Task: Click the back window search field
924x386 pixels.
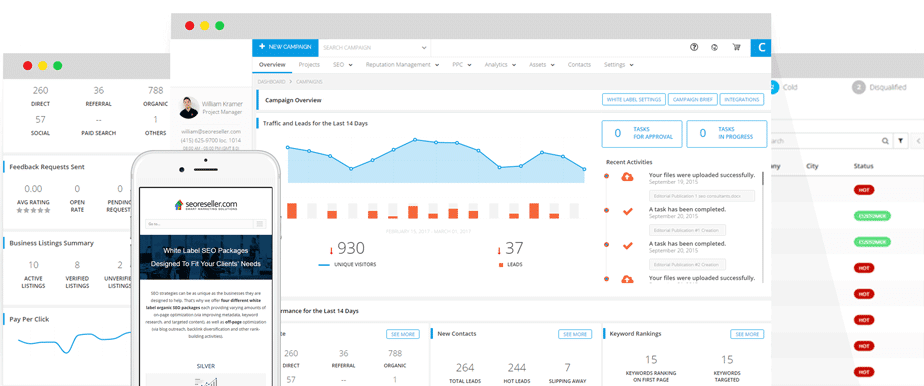Action: pos(830,141)
